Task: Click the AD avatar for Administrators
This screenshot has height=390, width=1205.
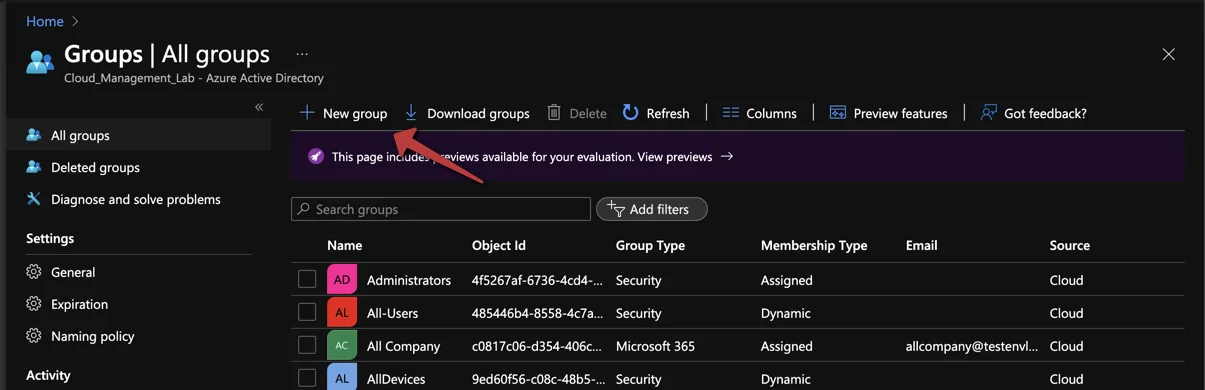Action: 342,280
